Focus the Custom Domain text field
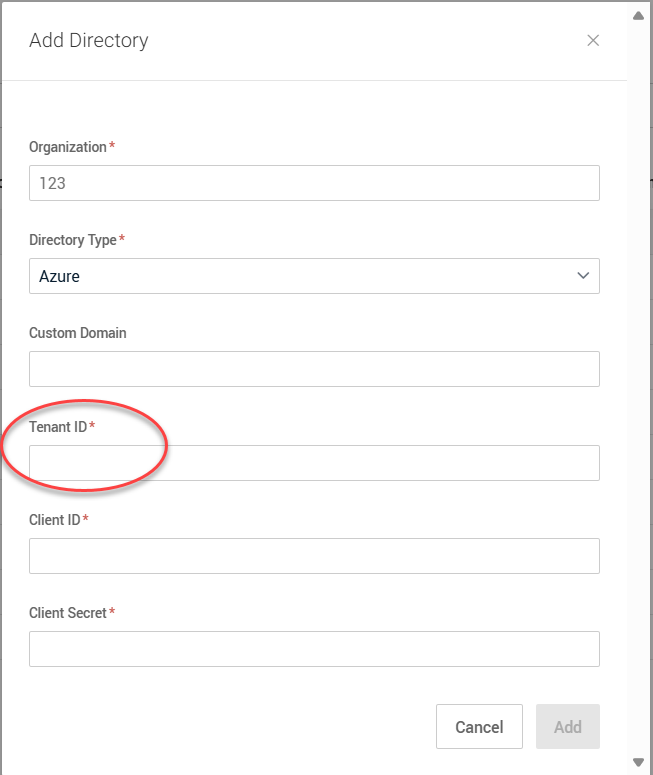The height and width of the screenshot is (775, 653). coord(314,369)
